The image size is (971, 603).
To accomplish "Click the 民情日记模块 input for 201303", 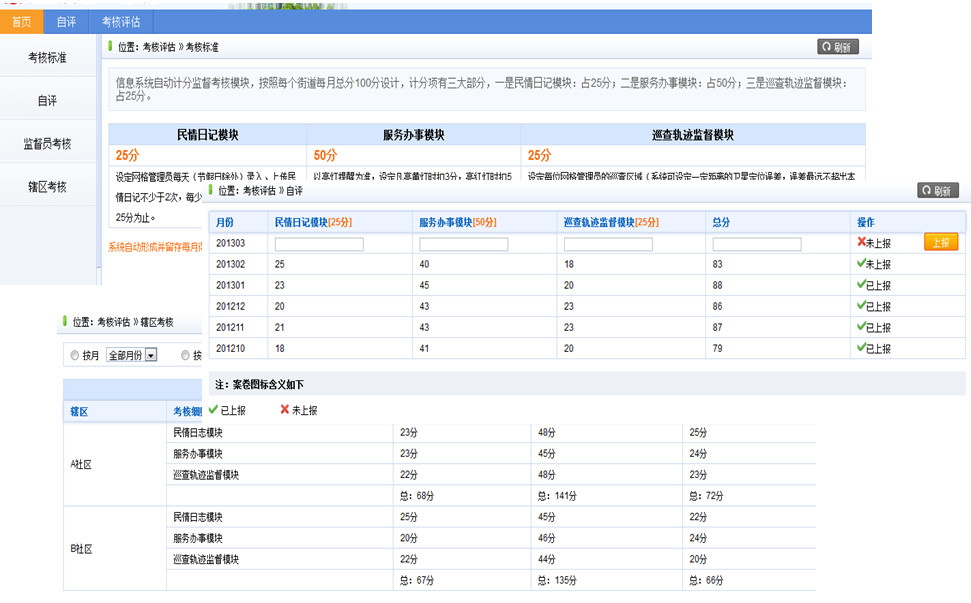I will point(319,244).
